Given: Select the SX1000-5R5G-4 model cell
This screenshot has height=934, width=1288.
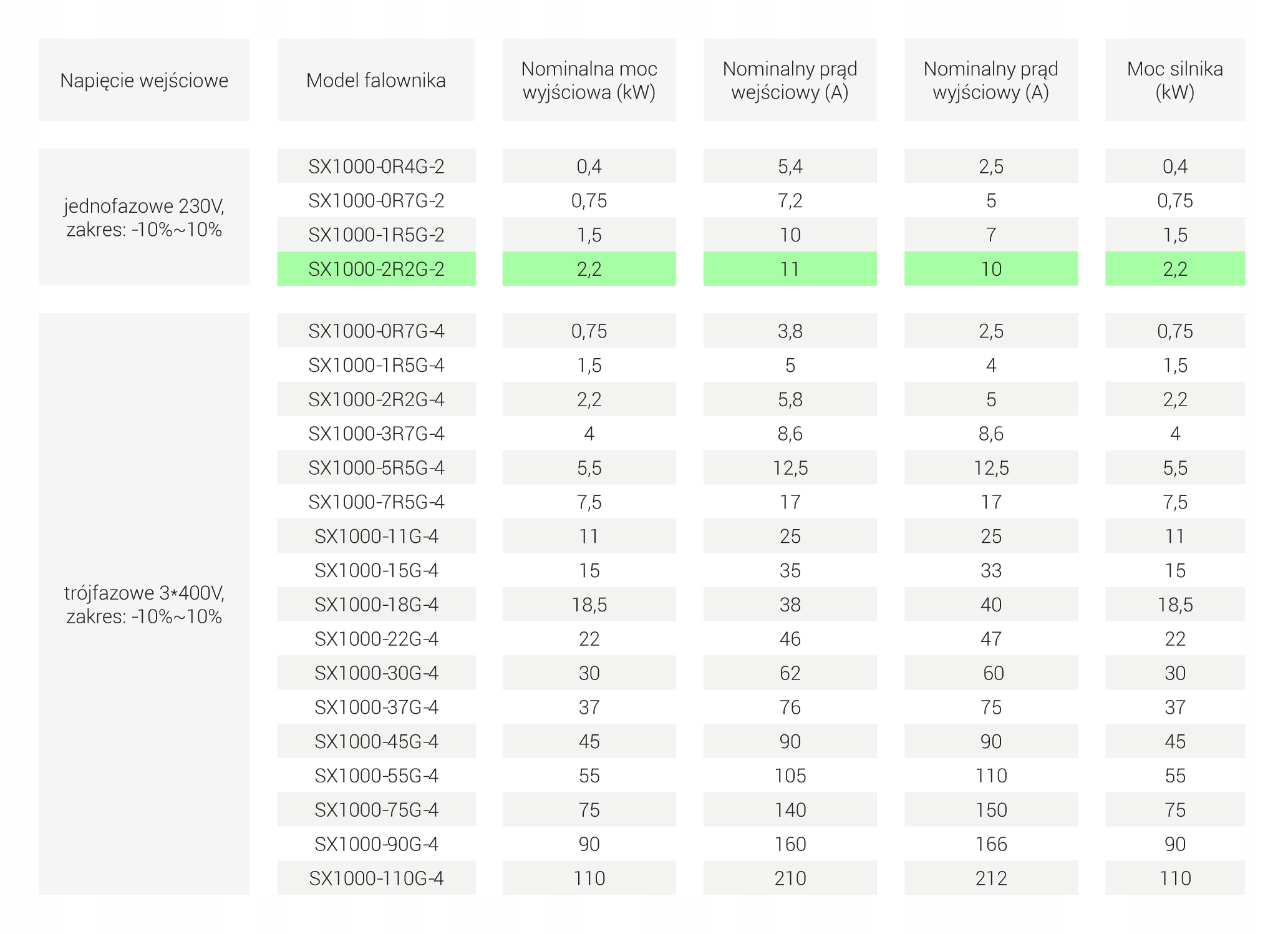Looking at the screenshot, I should coord(376,467).
